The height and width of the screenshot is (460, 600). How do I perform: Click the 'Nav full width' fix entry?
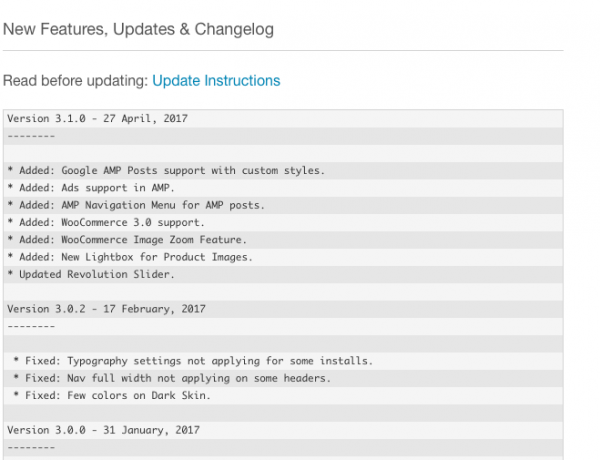click(x=172, y=377)
